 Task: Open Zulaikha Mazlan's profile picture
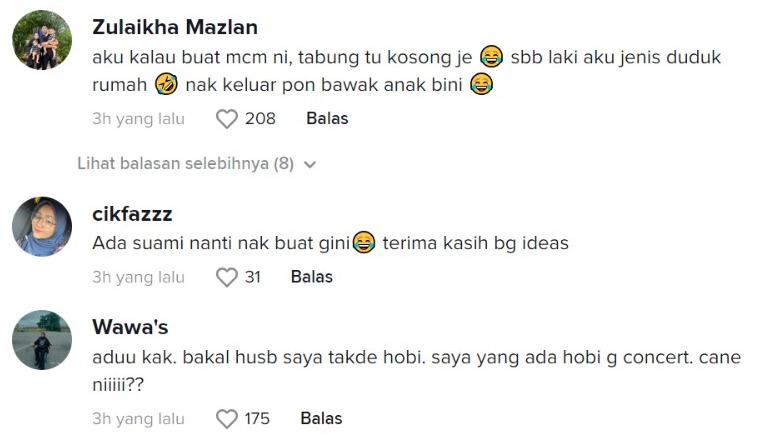click(42, 40)
